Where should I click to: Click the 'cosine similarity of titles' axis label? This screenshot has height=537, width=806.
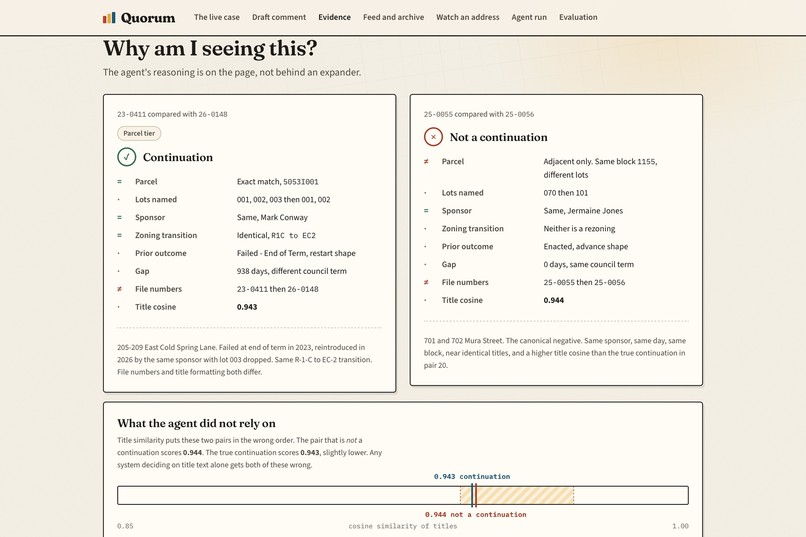[402, 526]
